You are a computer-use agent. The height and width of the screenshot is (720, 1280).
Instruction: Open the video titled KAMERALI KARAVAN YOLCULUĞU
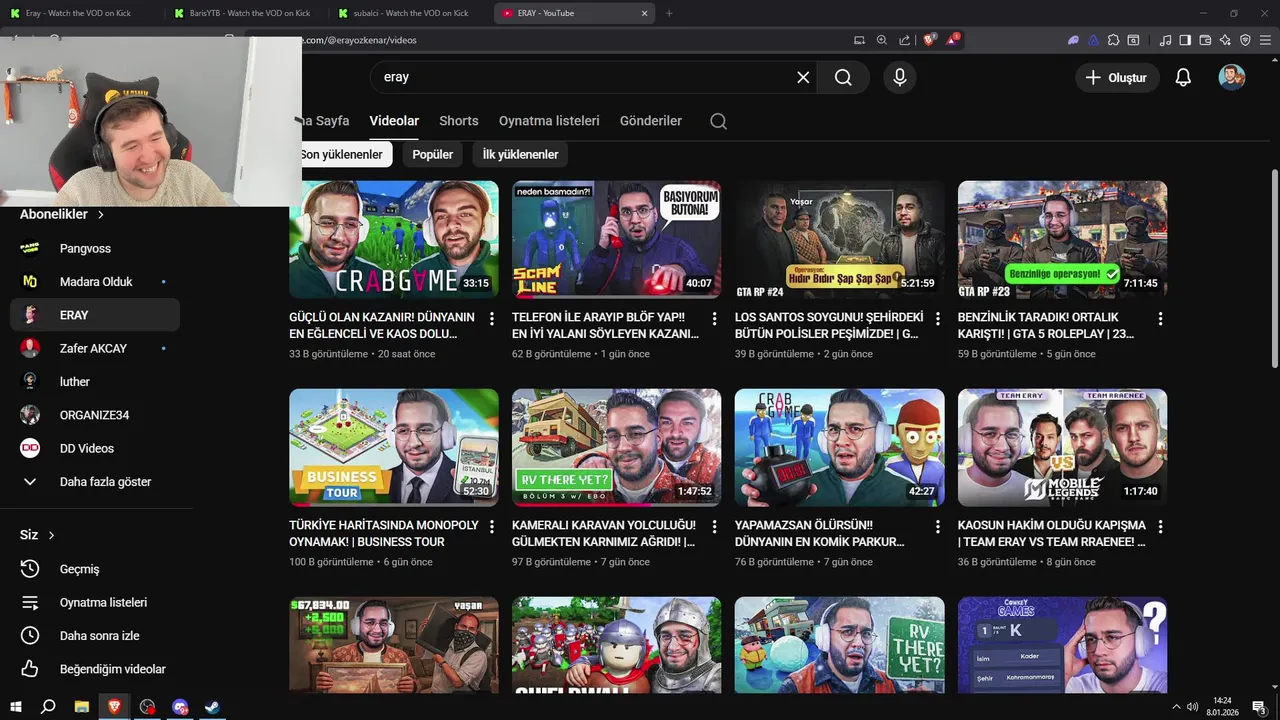coord(604,533)
